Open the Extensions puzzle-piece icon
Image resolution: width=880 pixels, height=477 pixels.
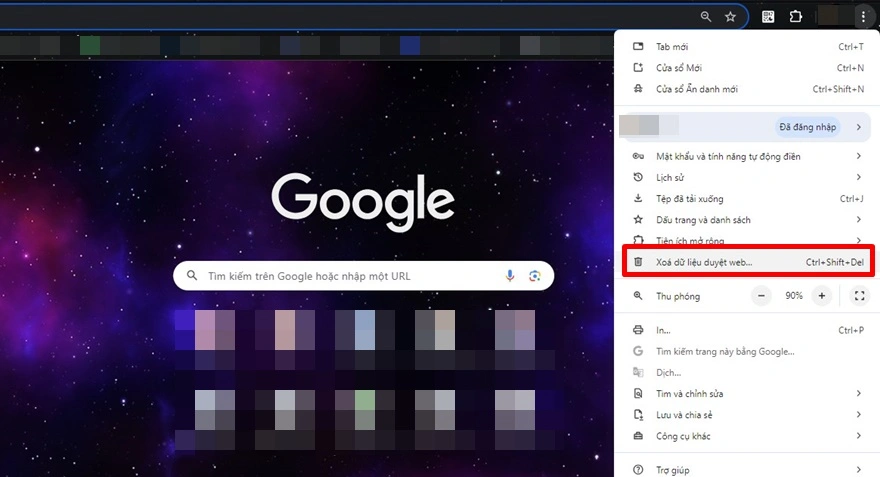tap(796, 17)
